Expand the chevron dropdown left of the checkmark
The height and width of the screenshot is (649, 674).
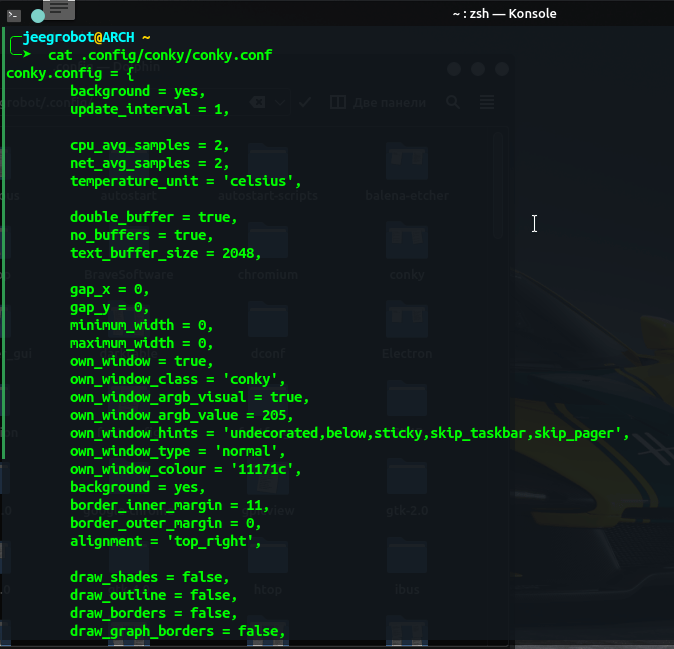281,102
